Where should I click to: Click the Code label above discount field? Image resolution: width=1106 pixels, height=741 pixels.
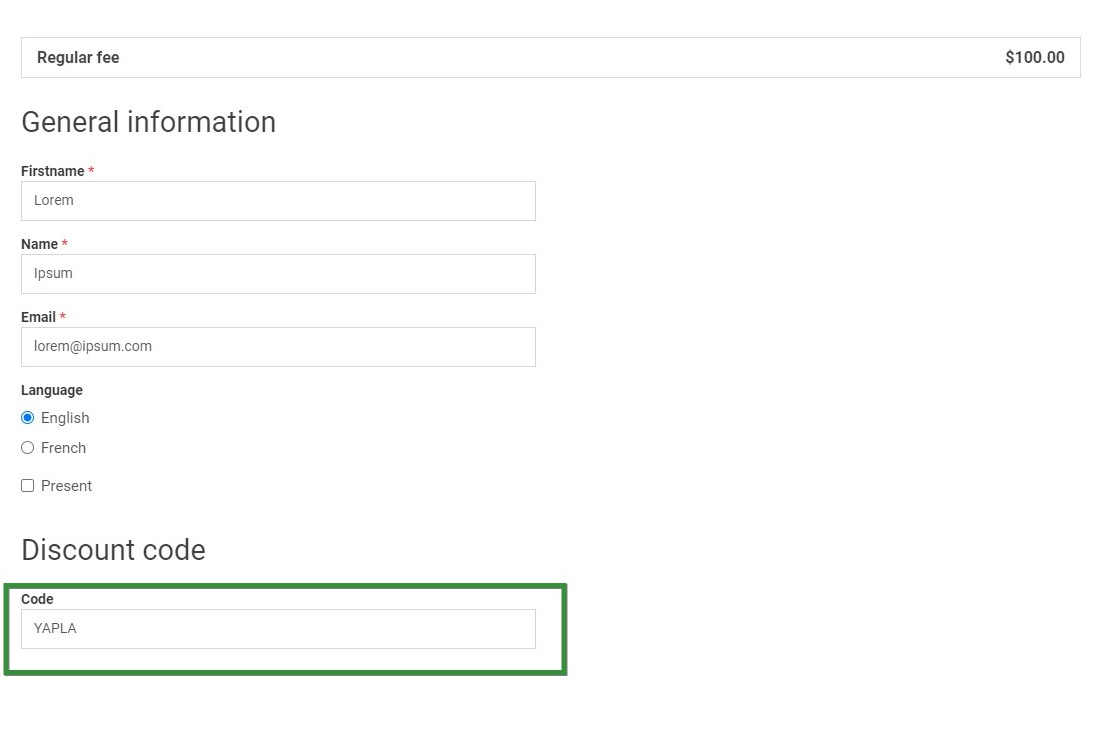coord(37,599)
